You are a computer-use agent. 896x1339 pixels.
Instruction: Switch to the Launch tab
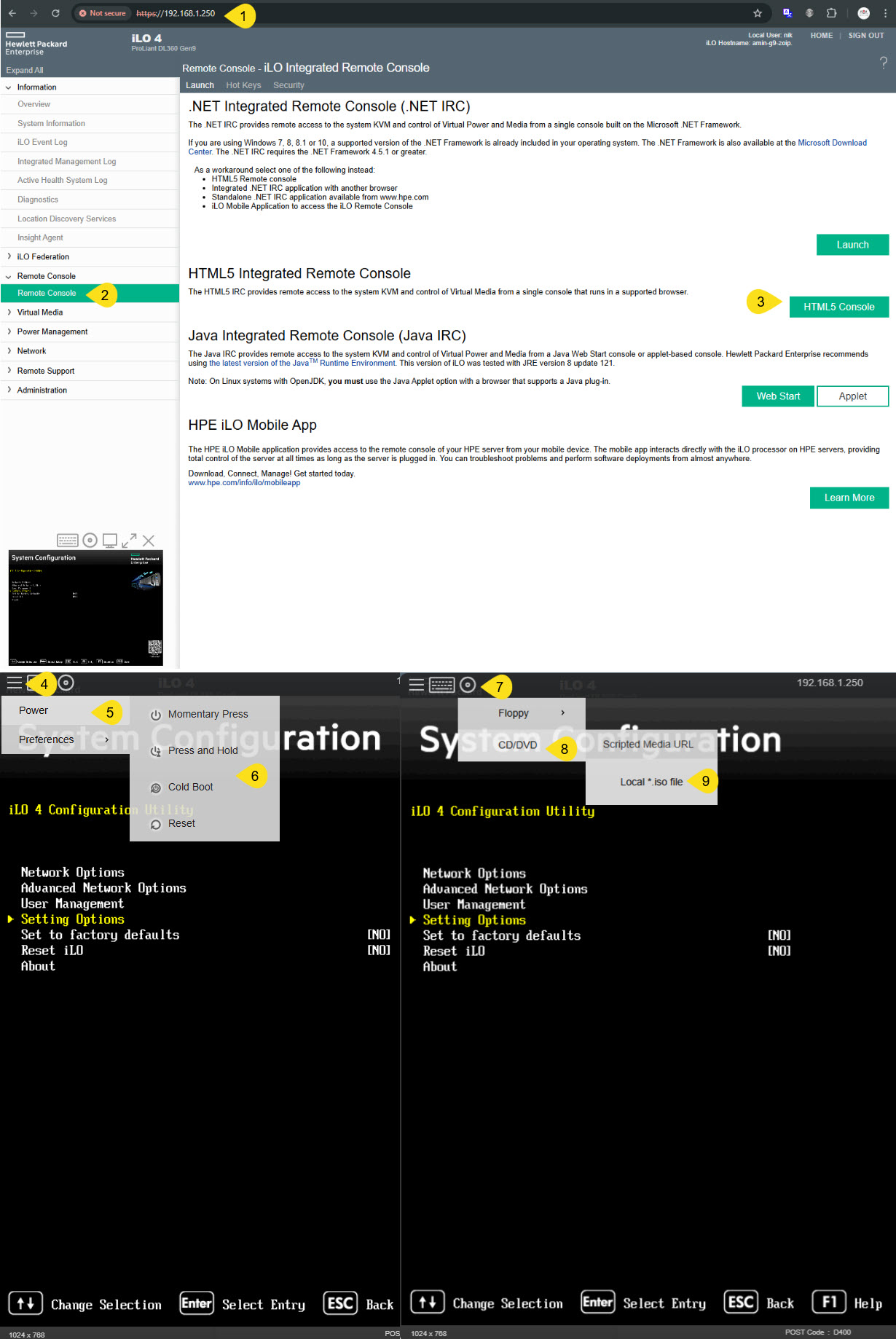(200, 85)
